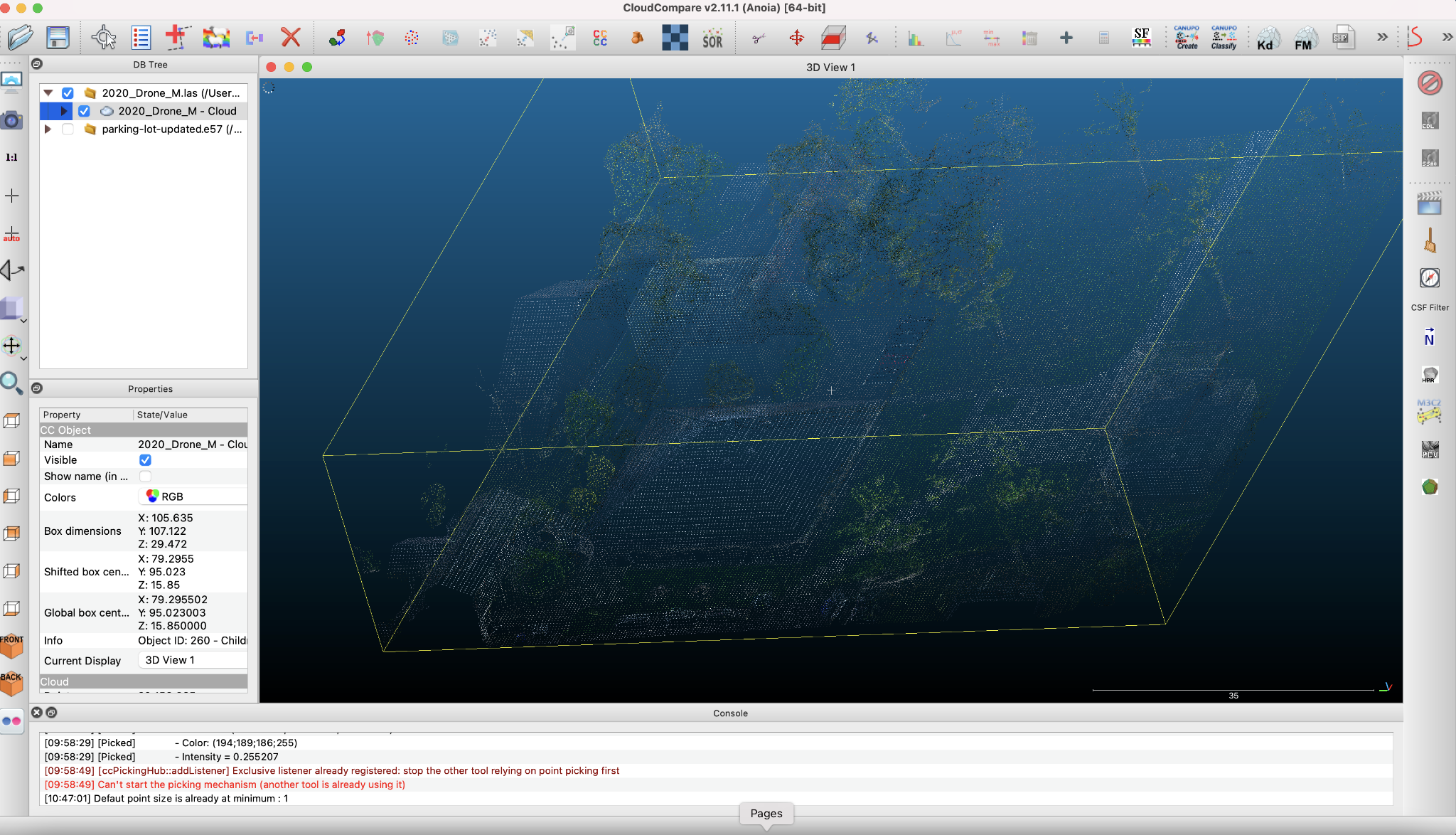Open the Current Display 3D View dropdown

(x=192, y=660)
